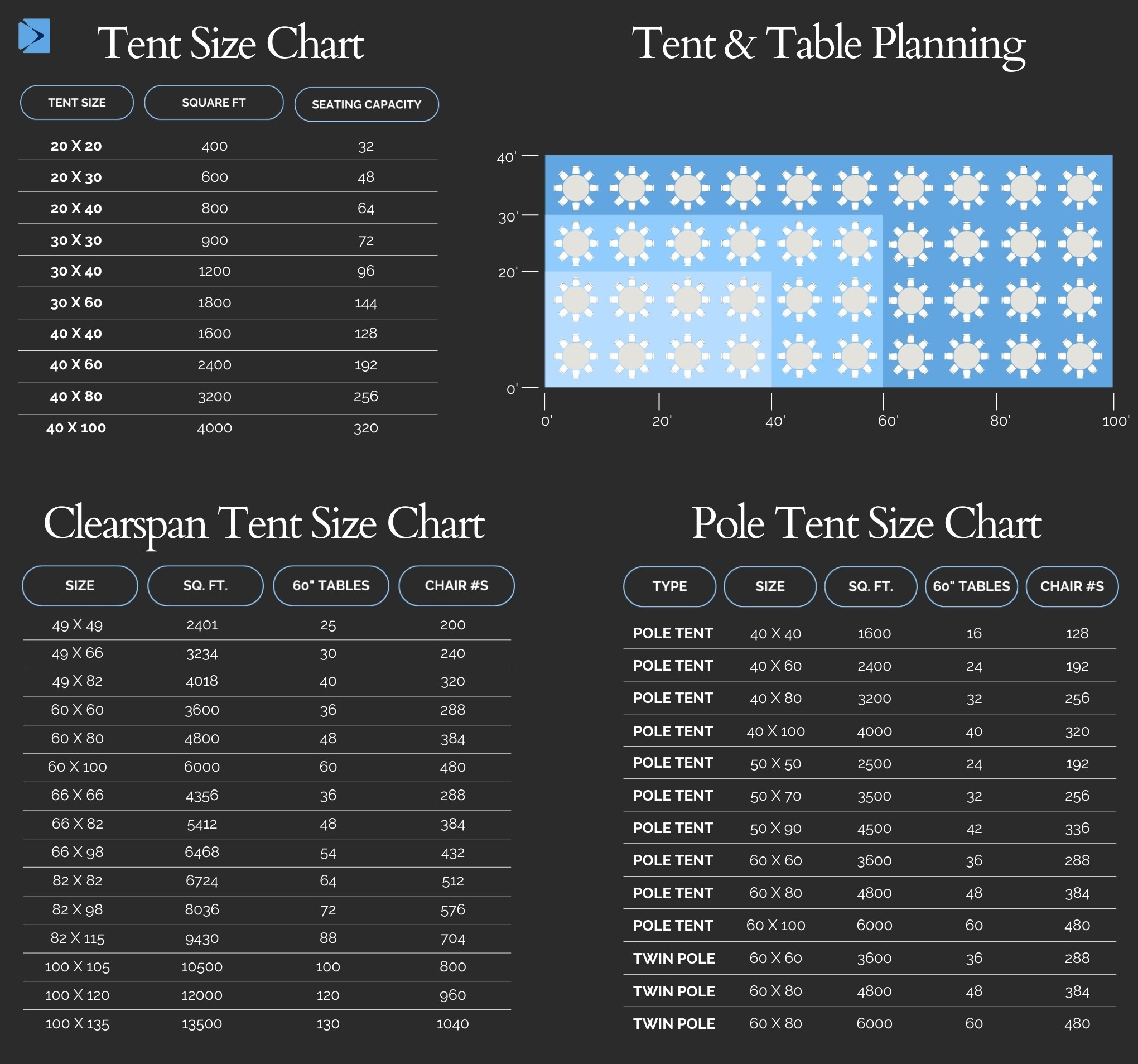Click the SQUARE FT header pill
The image size is (1138, 1064).
214,103
